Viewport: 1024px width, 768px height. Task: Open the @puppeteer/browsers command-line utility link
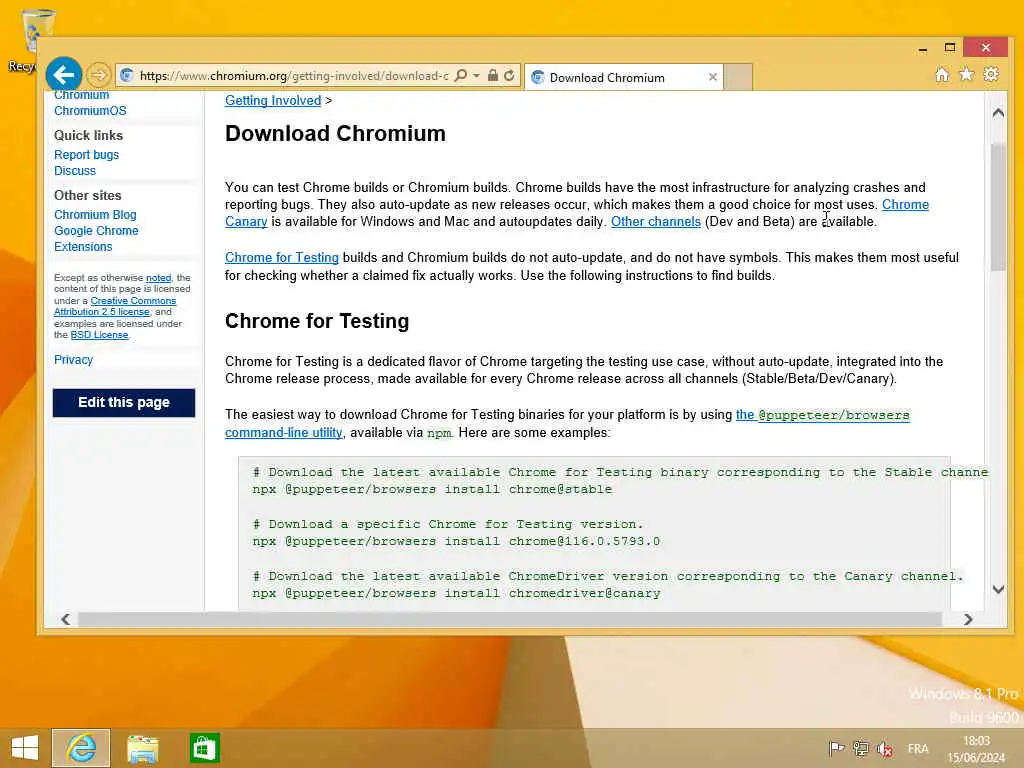[x=822, y=415]
